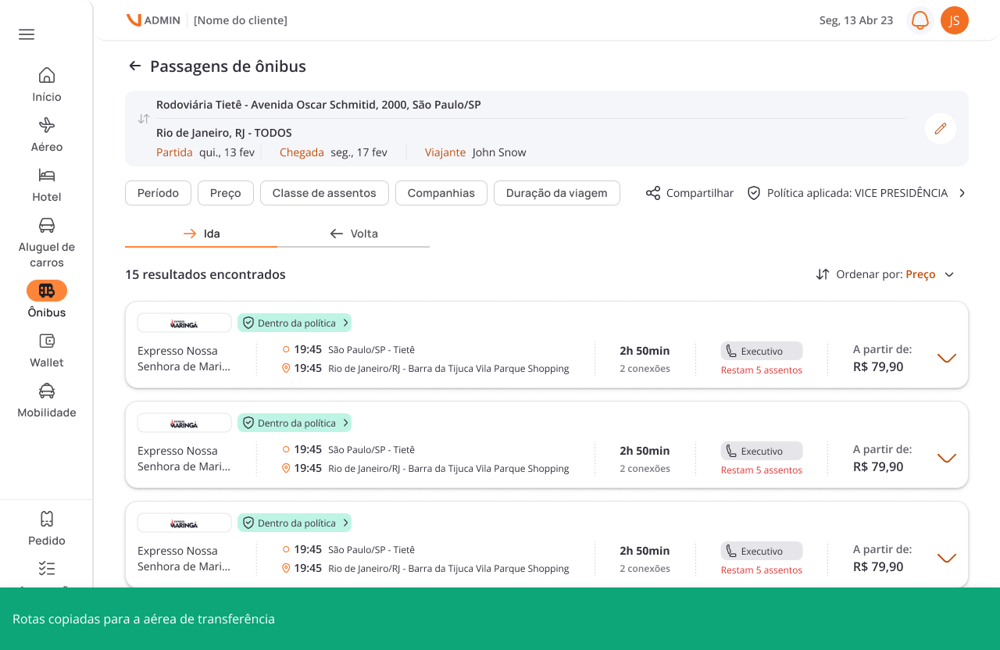Open the Aéreo flights section
1000x650 pixels.
[x=47, y=125]
